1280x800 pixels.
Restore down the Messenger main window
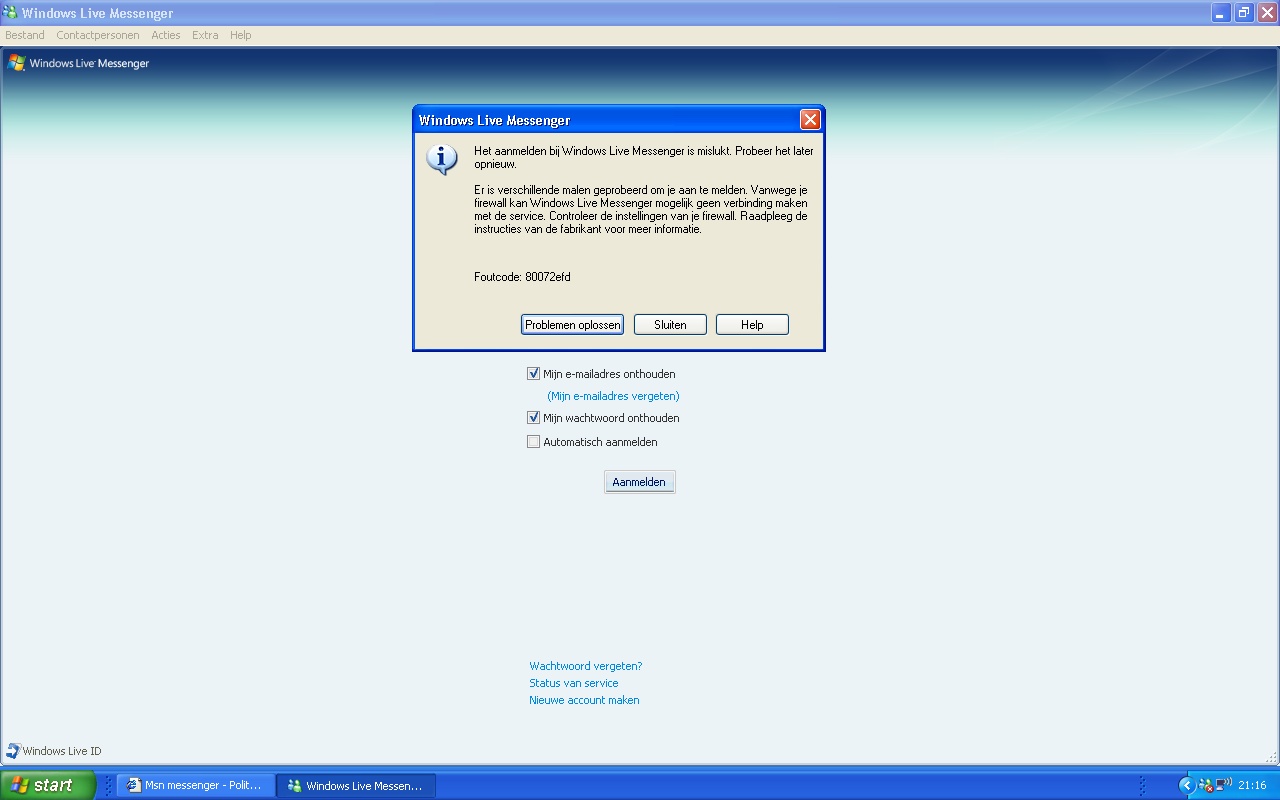click(x=1244, y=13)
